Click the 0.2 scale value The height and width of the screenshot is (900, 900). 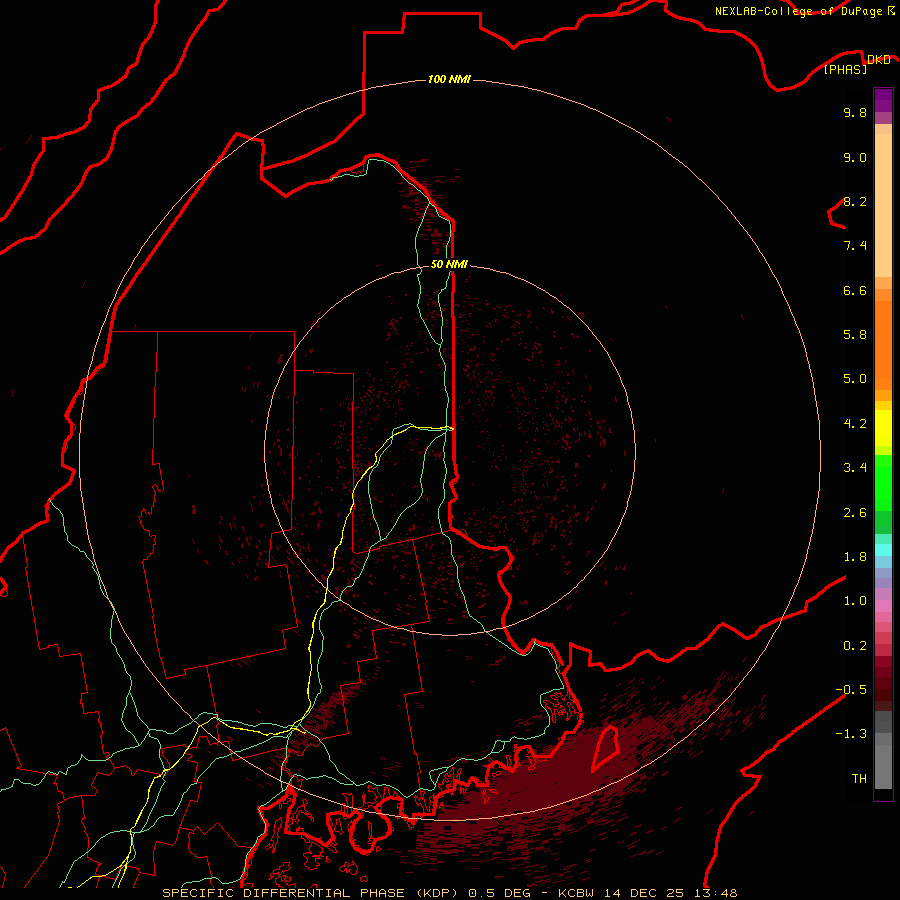coord(855,646)
